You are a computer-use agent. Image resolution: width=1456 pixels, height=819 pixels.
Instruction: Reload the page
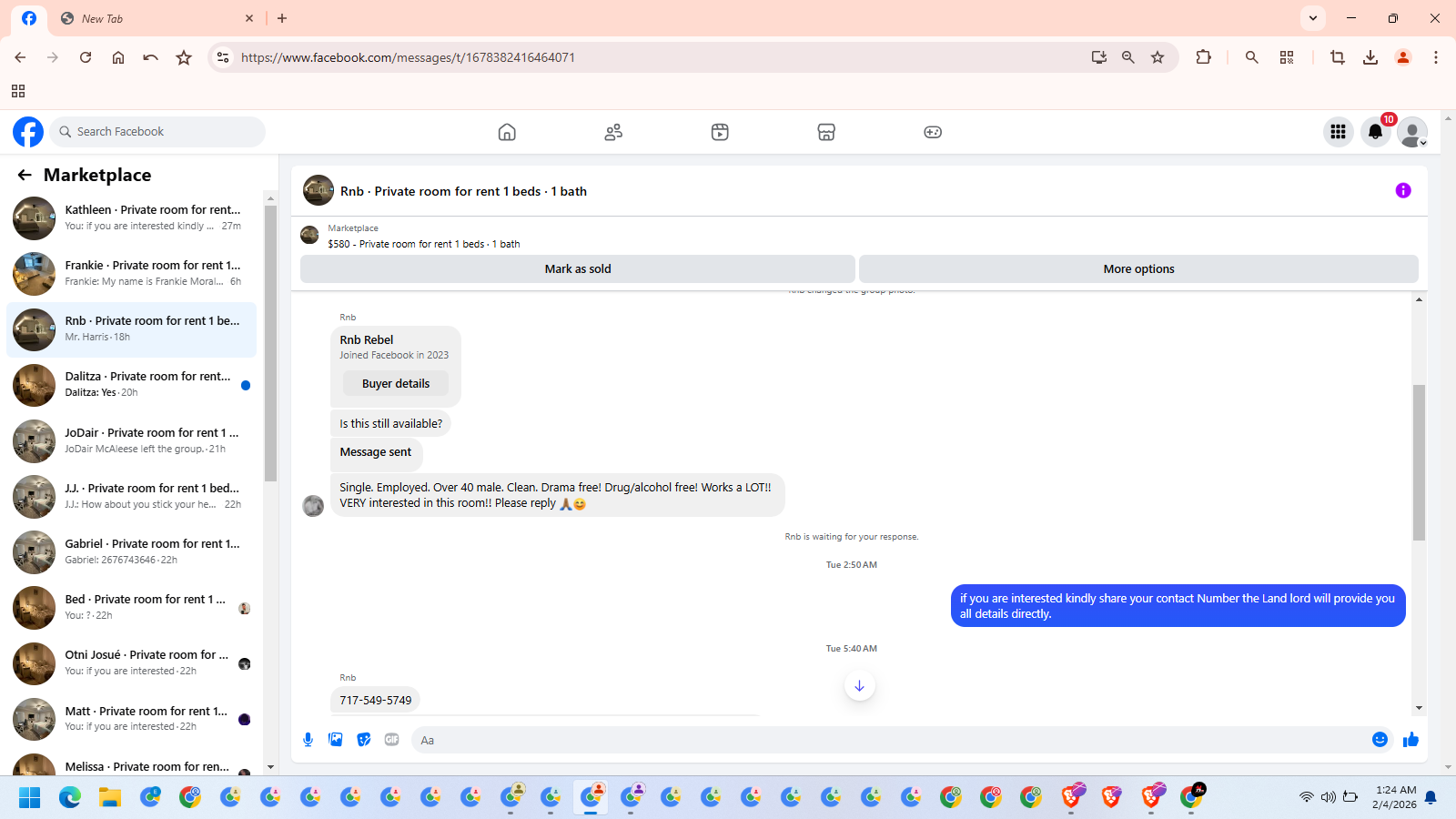tap(86, 57)
